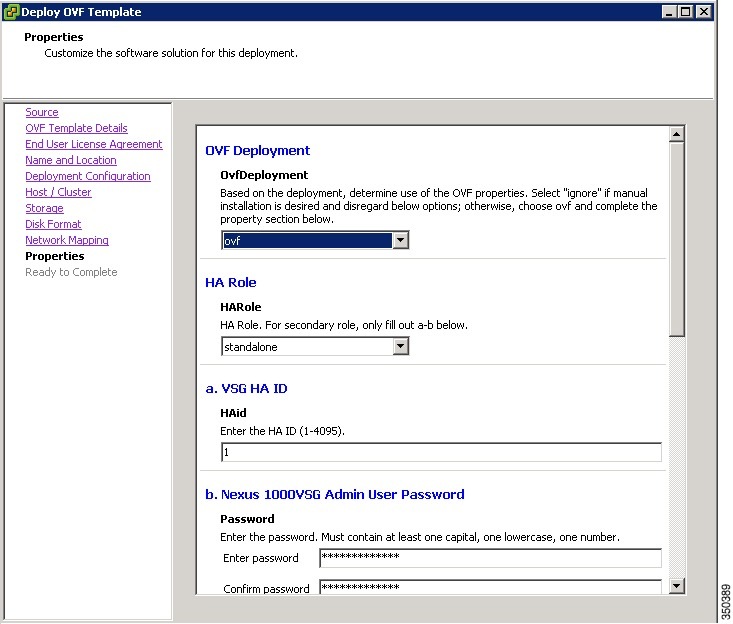Jump to Disk Format step

click(x=53, y=224)
